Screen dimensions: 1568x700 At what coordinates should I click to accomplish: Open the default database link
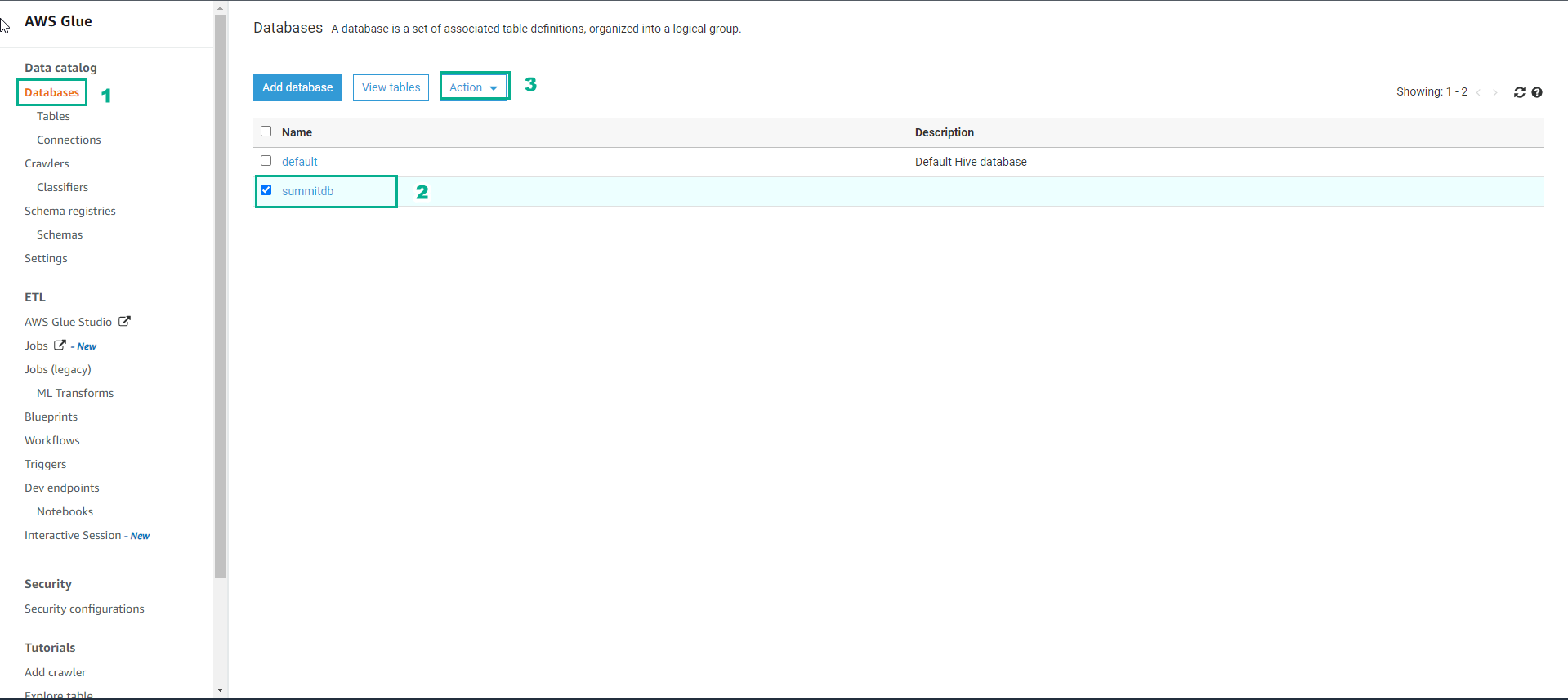tap(300, 162)
